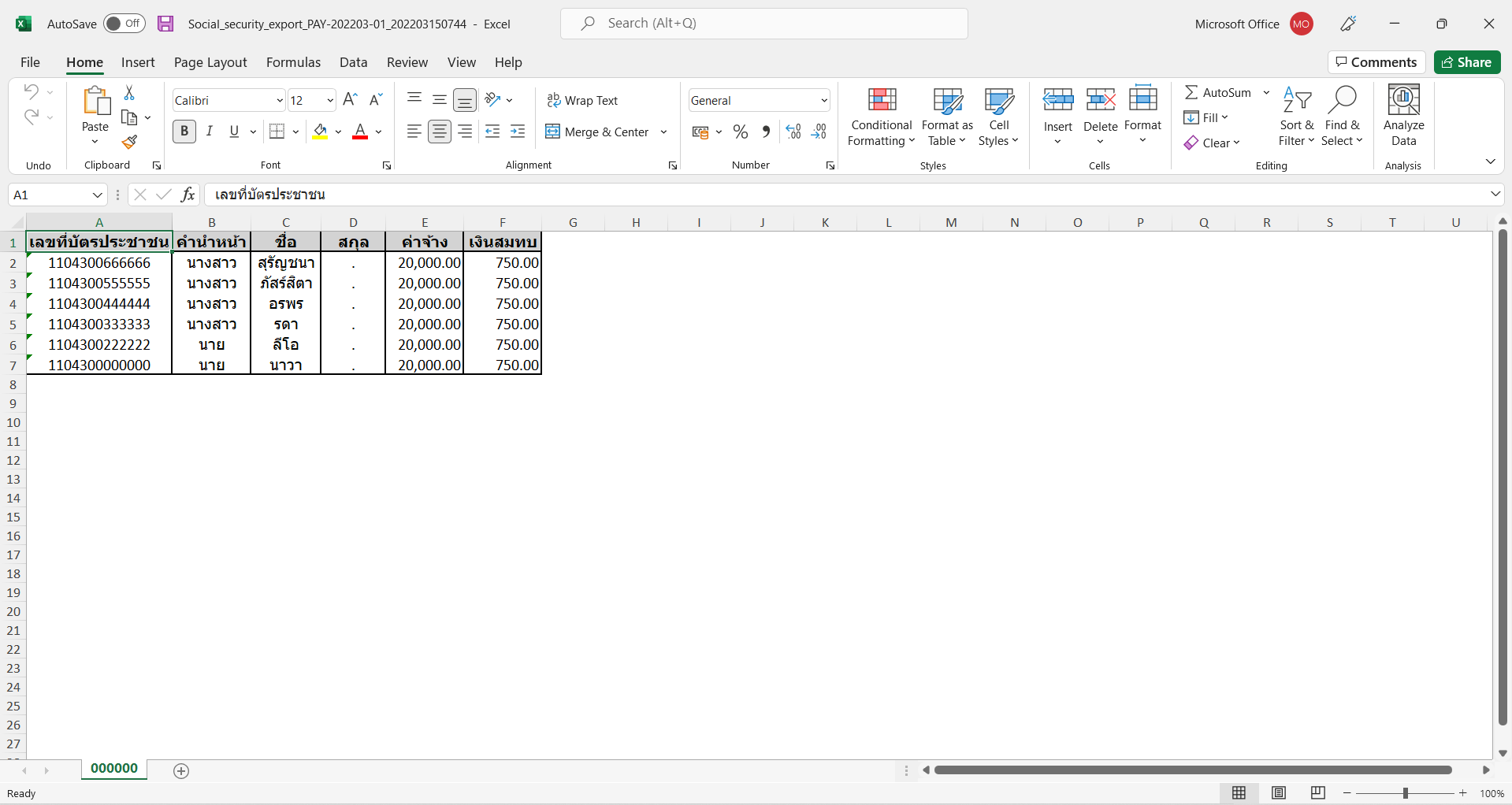Click Center Align text icon
1512x805 pixels.
tap(440, 131)
